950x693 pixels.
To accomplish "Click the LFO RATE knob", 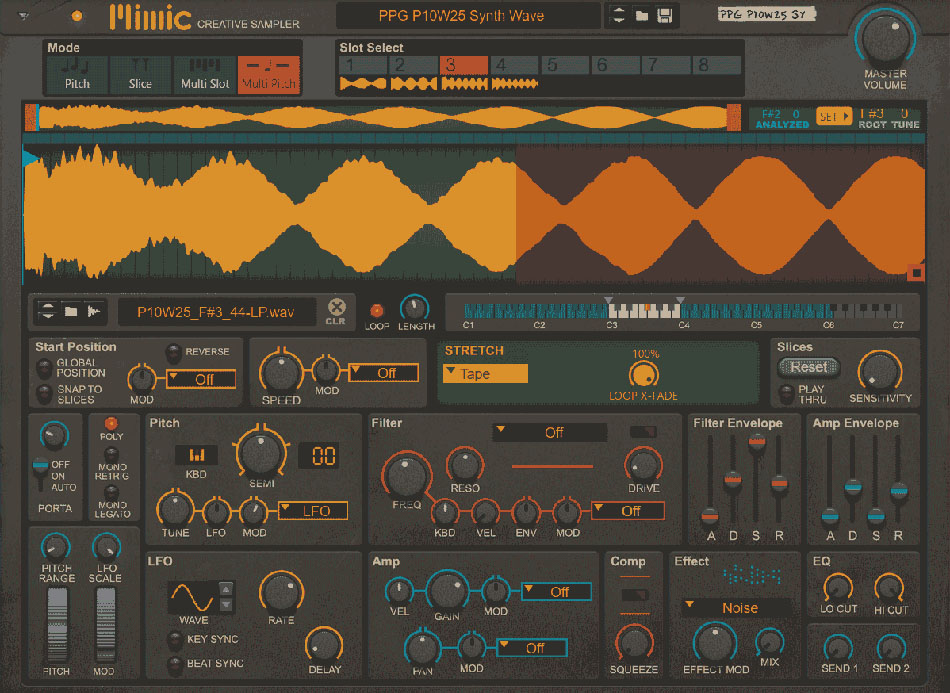I will coord(281,592).
